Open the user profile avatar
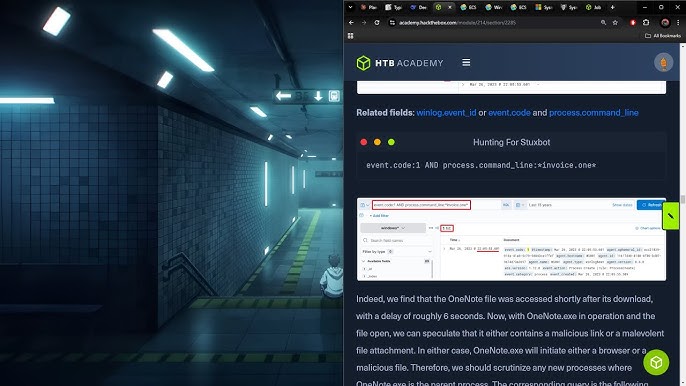 [x=663, y=63]
